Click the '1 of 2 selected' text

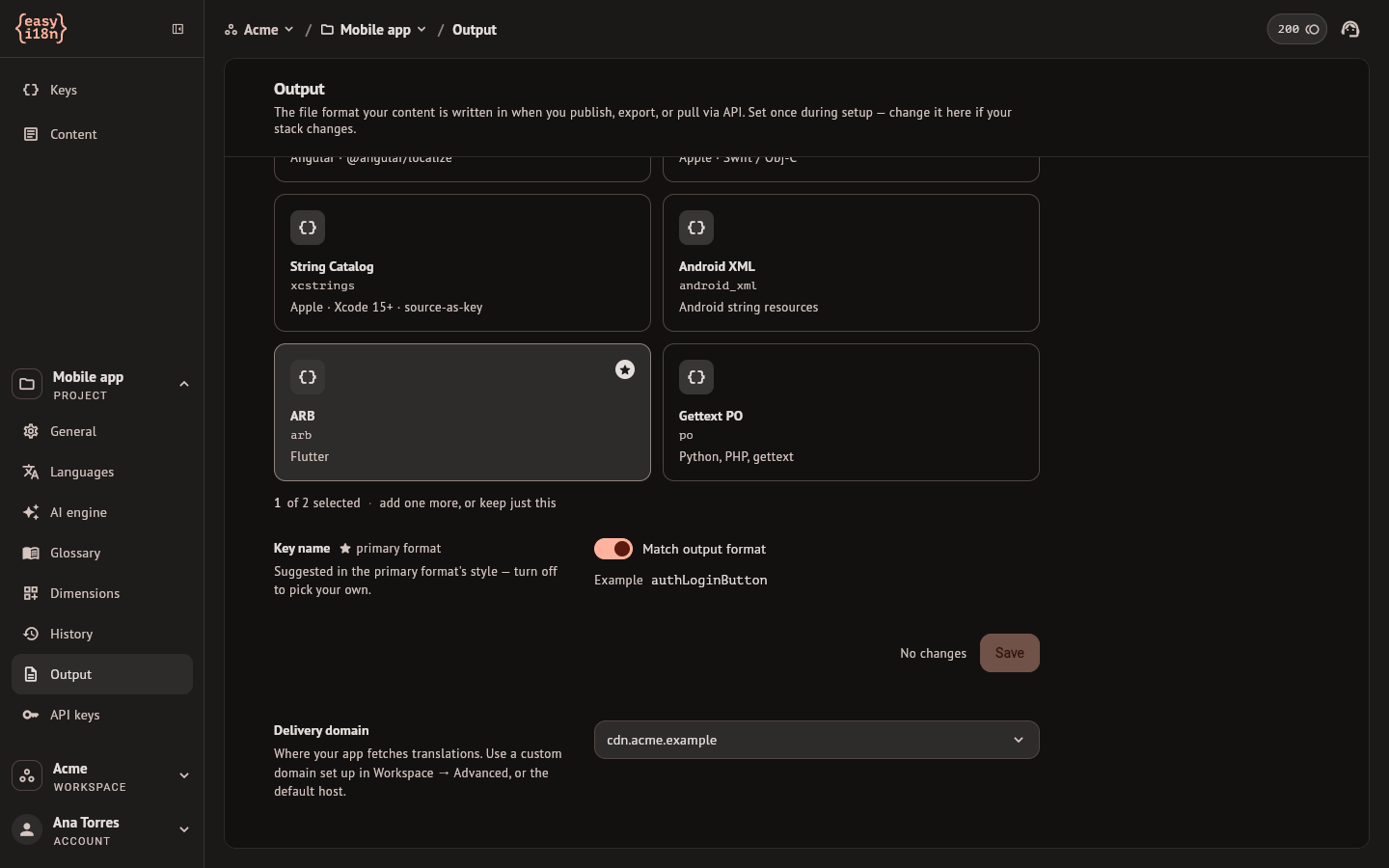(x=317, y=502)
